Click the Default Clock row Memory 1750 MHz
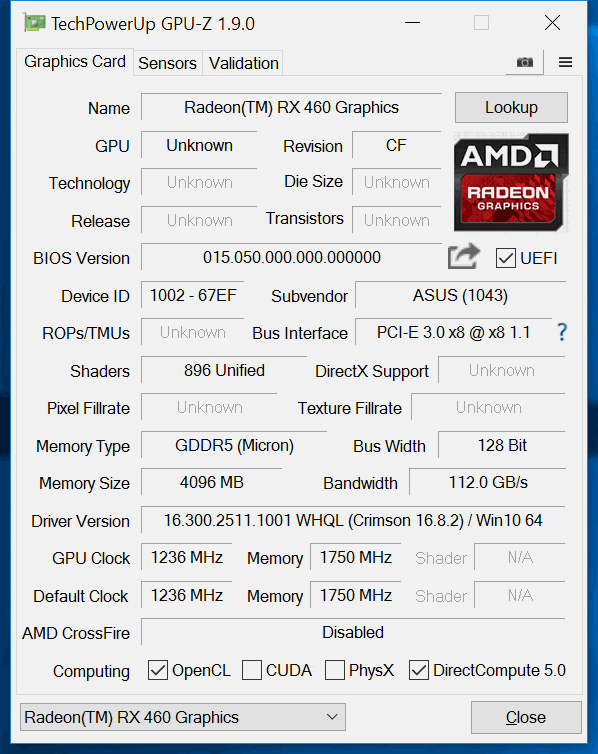Viewport: 598px width, 754px height. [356, 595]
